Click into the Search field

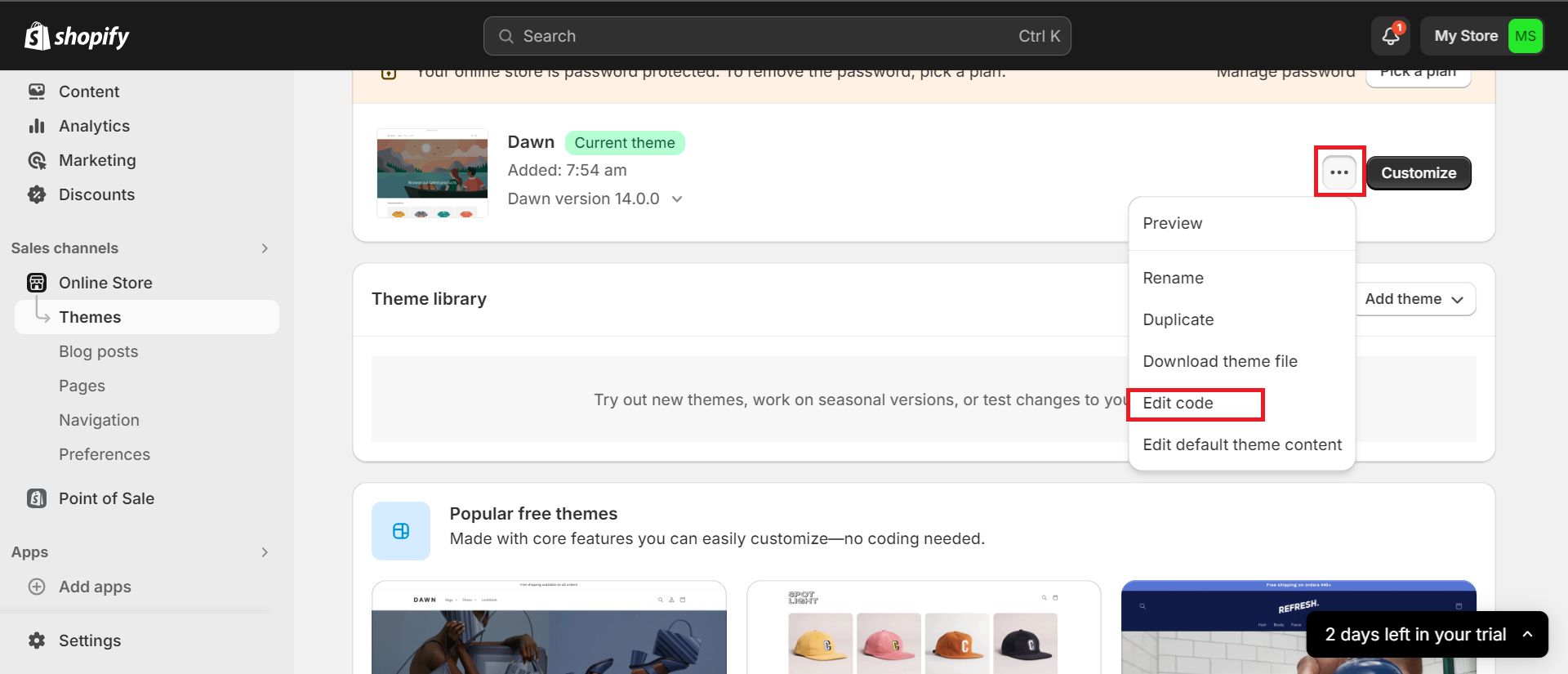[x=777, y=36]
